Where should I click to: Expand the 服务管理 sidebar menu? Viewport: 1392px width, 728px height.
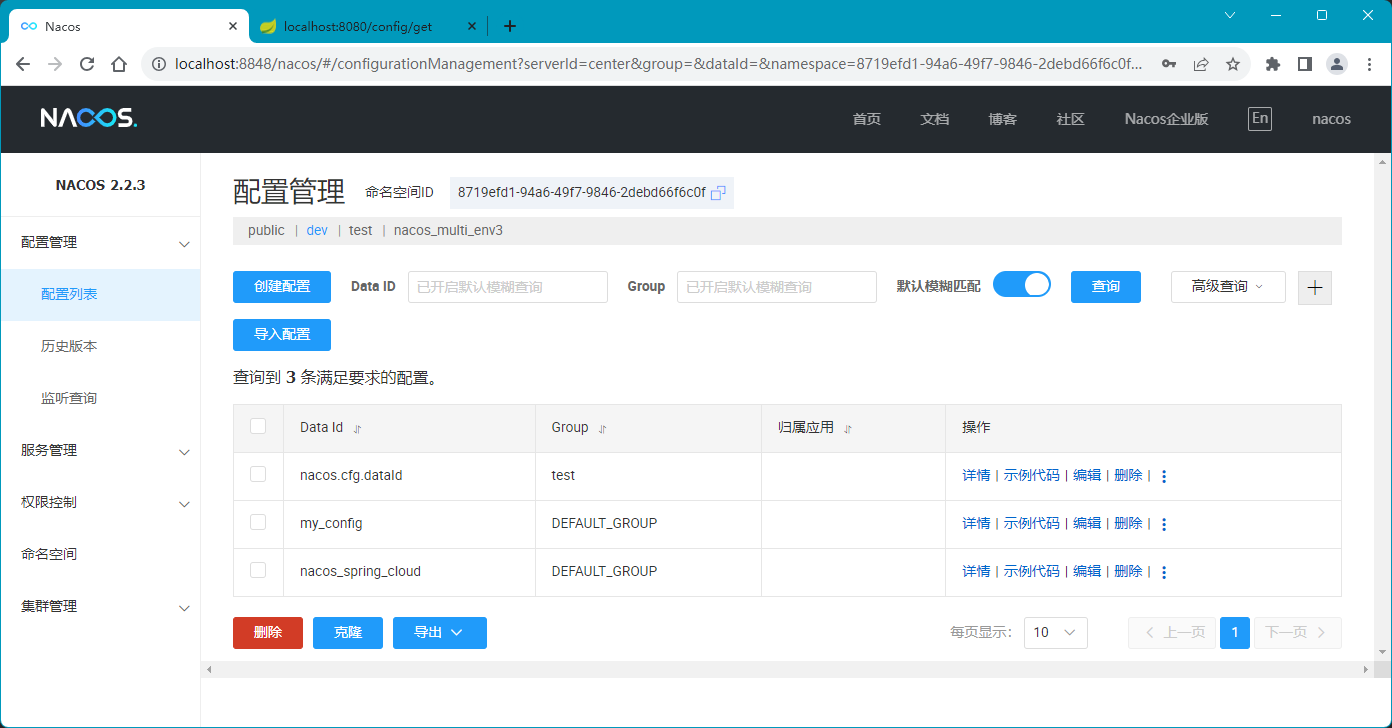pos(100,451)
